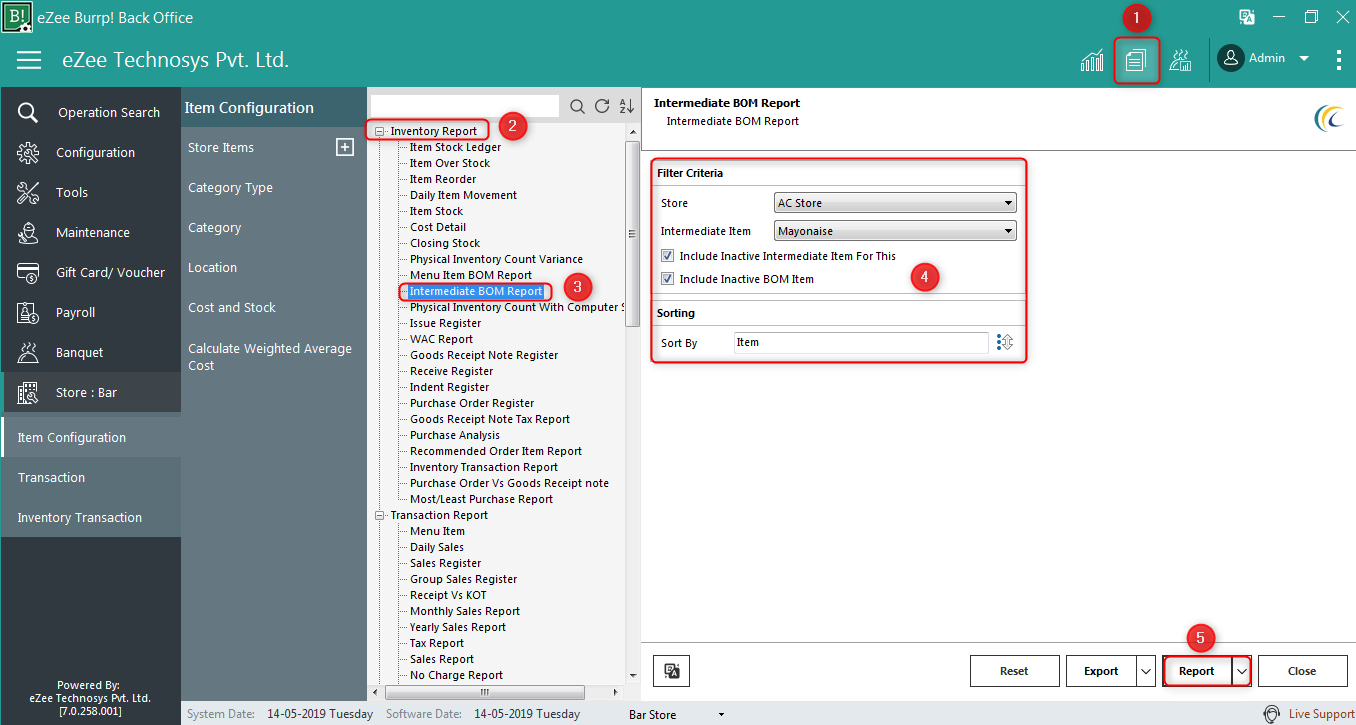The height and width of the screenshot is (725, 1356).
Task: Click the plus icon beside Store Items
Action: coord(344,147)
